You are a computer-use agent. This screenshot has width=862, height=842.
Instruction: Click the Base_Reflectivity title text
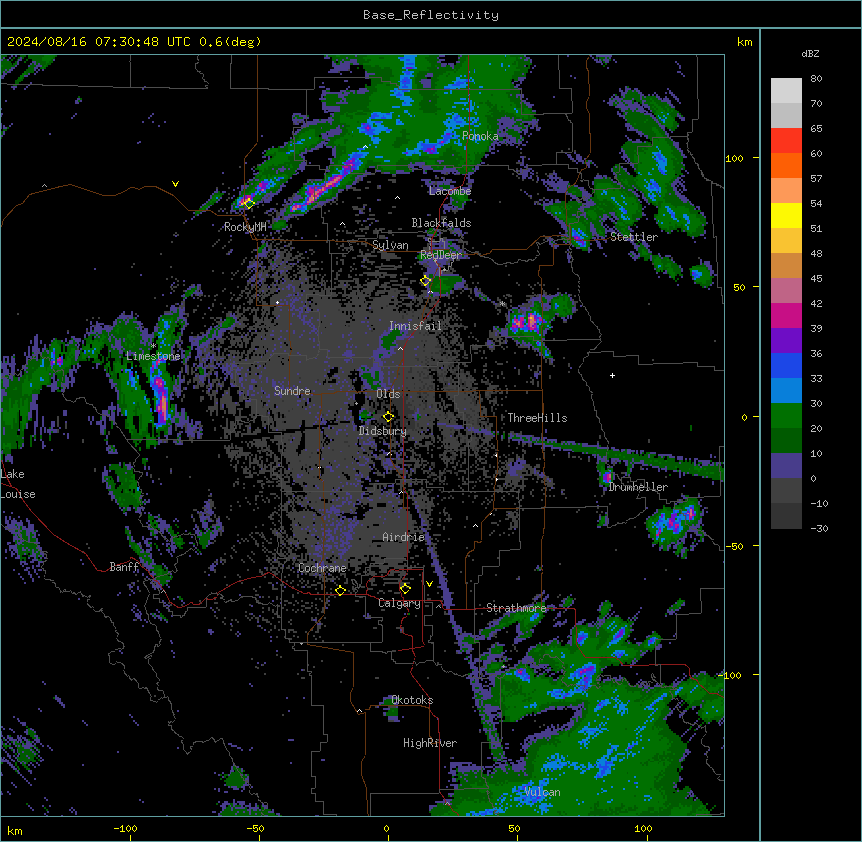pos(431,15)
